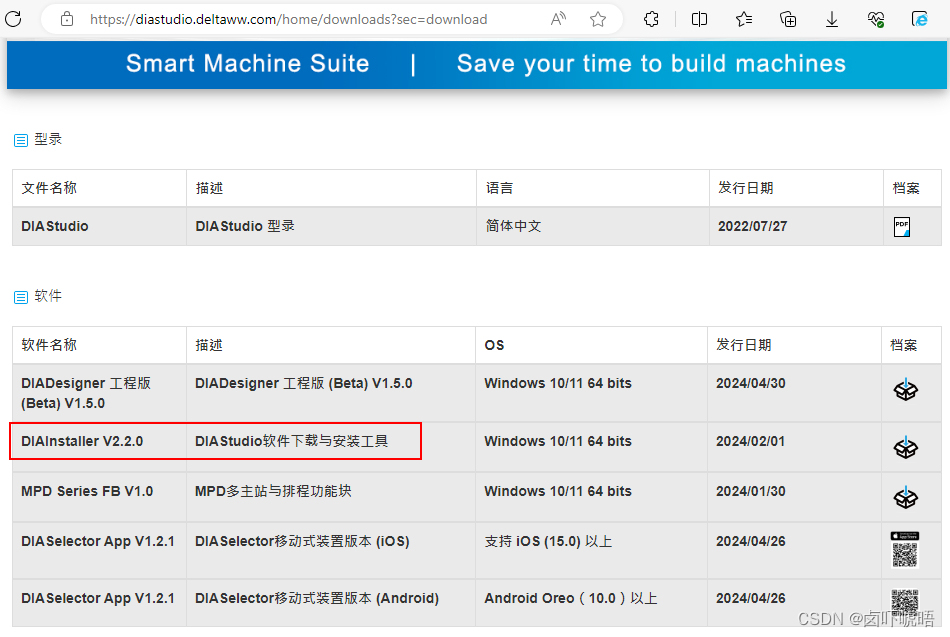Open the browser Downloads panel

pos(832,19)
